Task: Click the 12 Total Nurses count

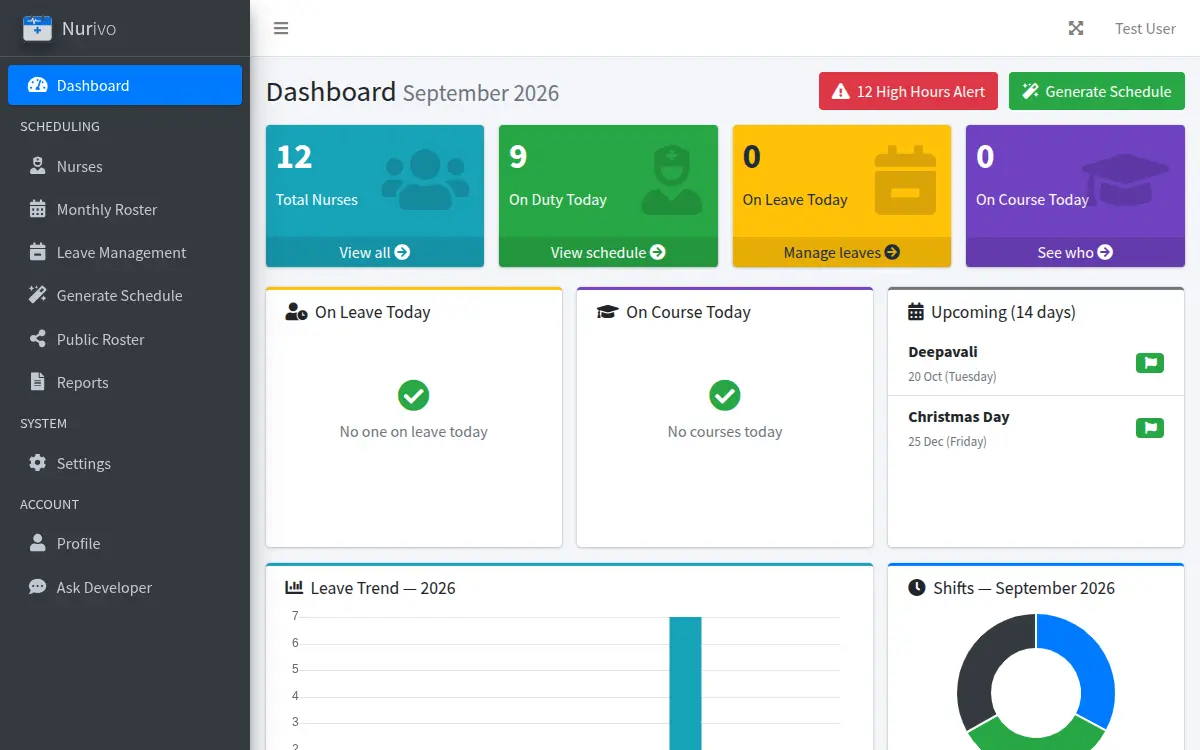Action: [294, 156]
